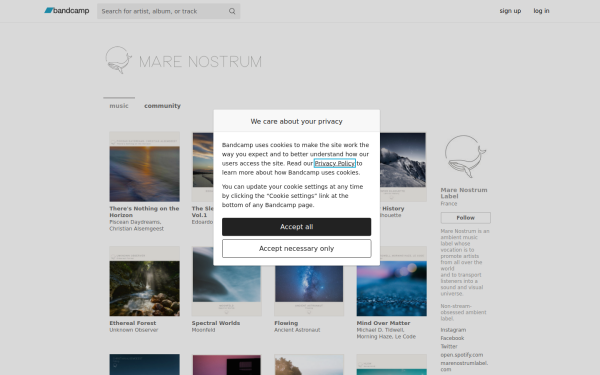Click the Bandcamp logo

[x=67, y=11]
